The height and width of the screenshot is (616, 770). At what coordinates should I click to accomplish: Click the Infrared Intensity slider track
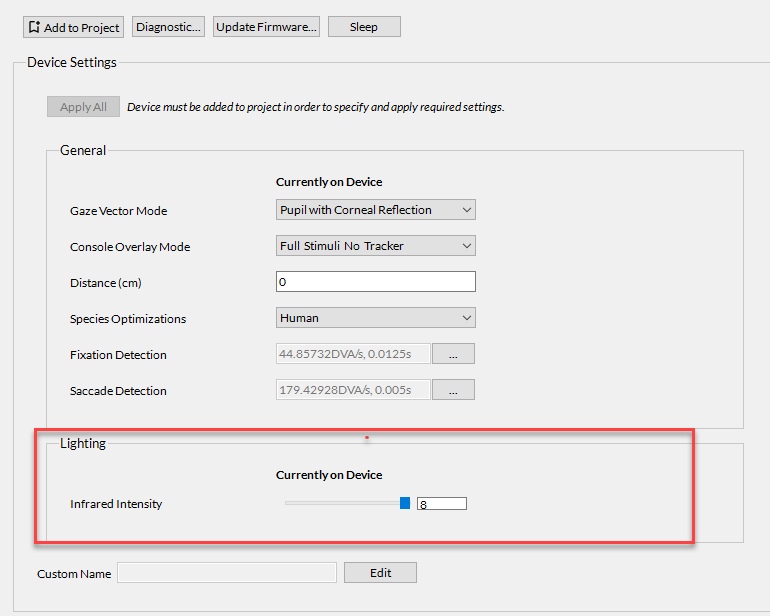pos(340,503)
